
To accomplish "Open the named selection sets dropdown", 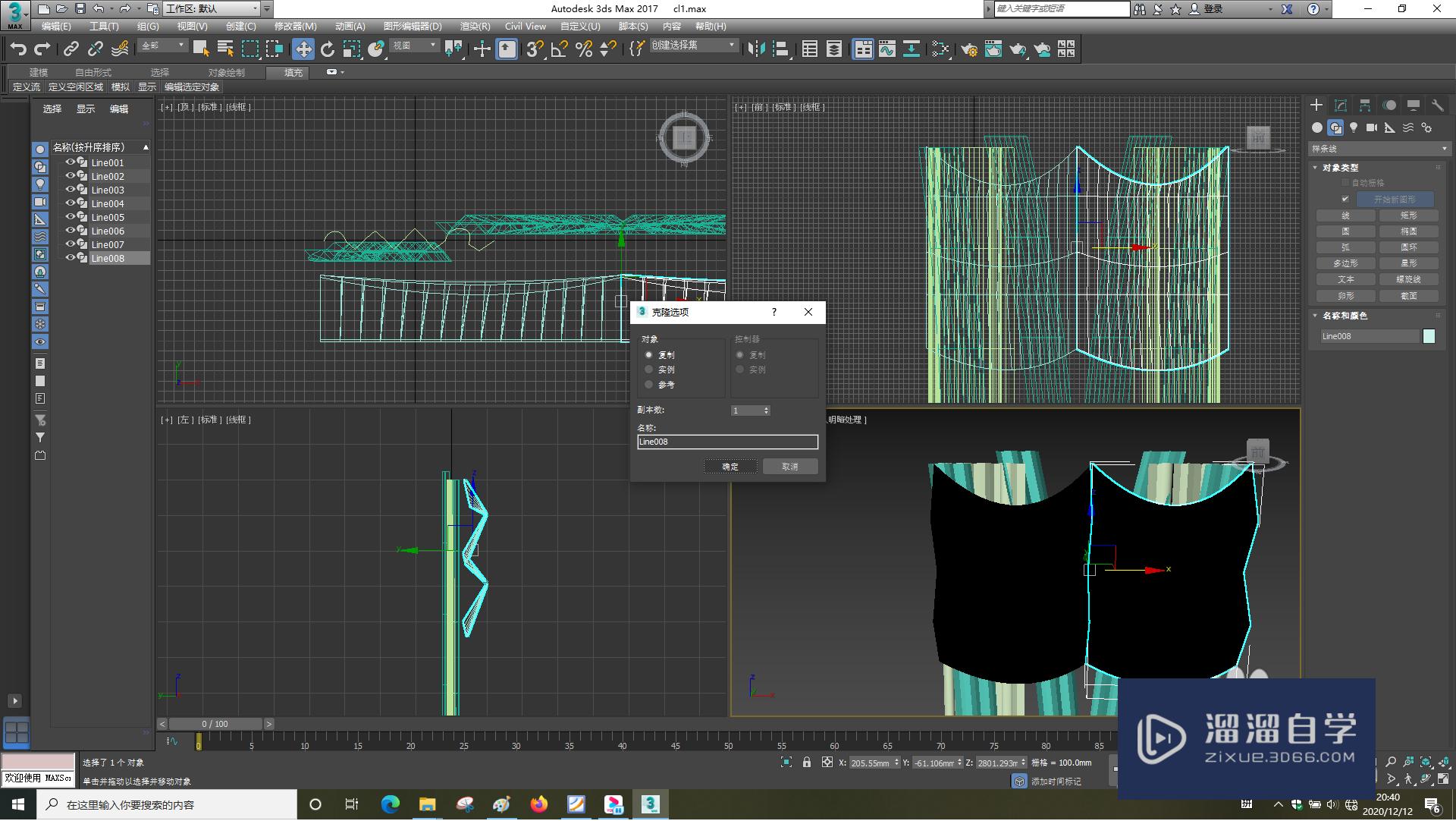I will (694, 46).
